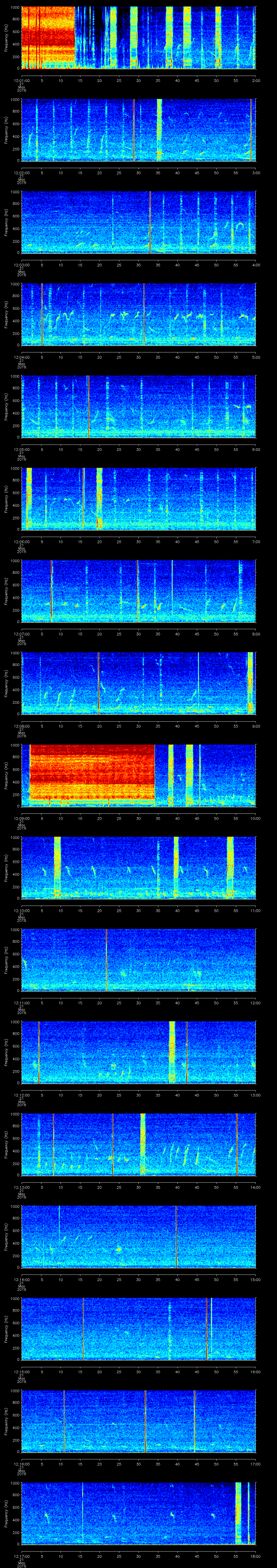Click the 12:05:00 start time label

coord(21,449)
